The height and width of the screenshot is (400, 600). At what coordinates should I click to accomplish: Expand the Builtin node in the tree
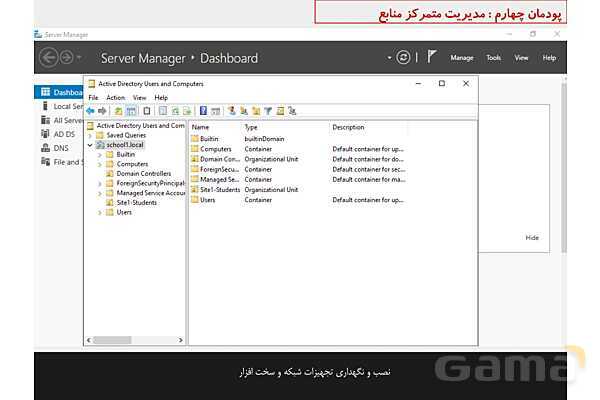(100, 155)
